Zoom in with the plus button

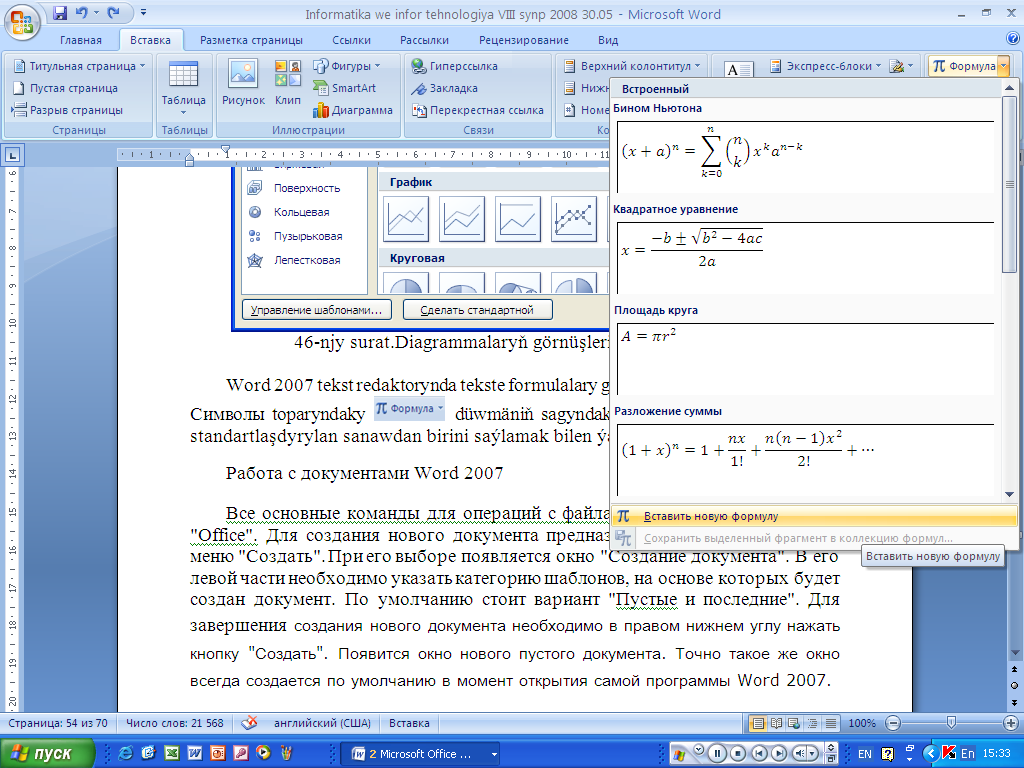pos(1010,723)
